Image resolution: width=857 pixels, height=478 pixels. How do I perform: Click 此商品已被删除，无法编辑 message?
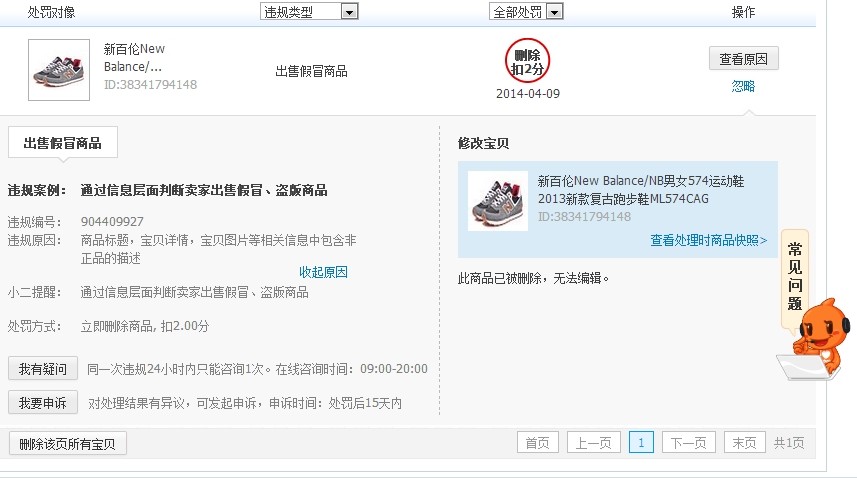(533, 278)
